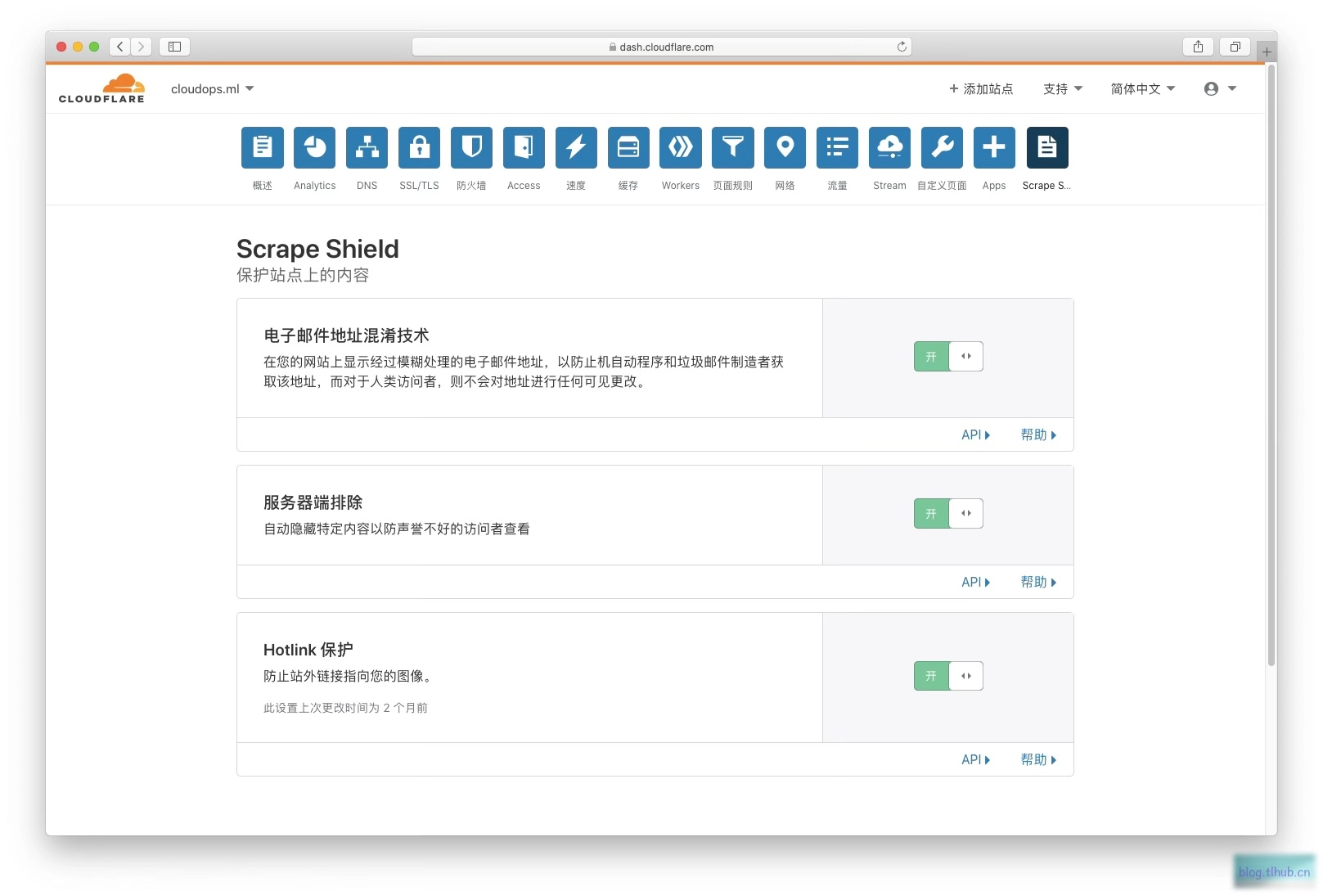
Task: Click the Safari address bar
Action: click(x=662, y=47)
